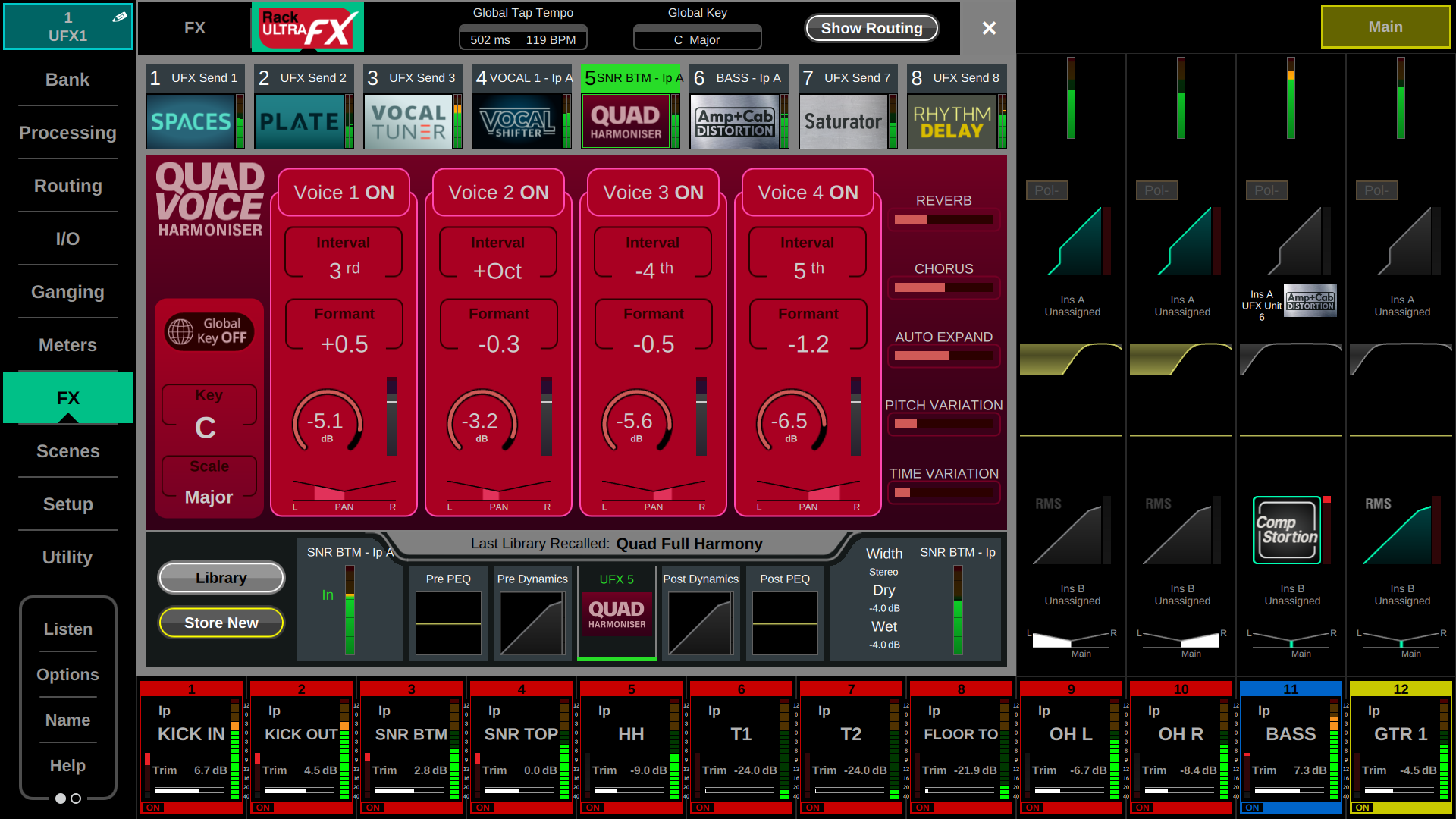The height and width of the screenshot is (819, 1456).
Task: Toggle Voice 1 ON button
Action: coord(344,193)
